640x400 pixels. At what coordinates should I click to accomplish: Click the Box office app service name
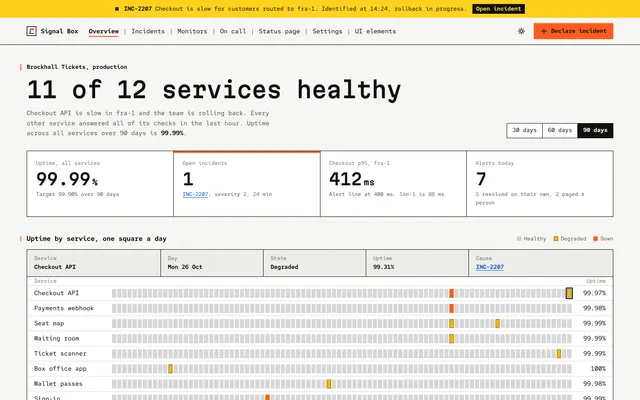pyautogui.click(x=60, y=369)
